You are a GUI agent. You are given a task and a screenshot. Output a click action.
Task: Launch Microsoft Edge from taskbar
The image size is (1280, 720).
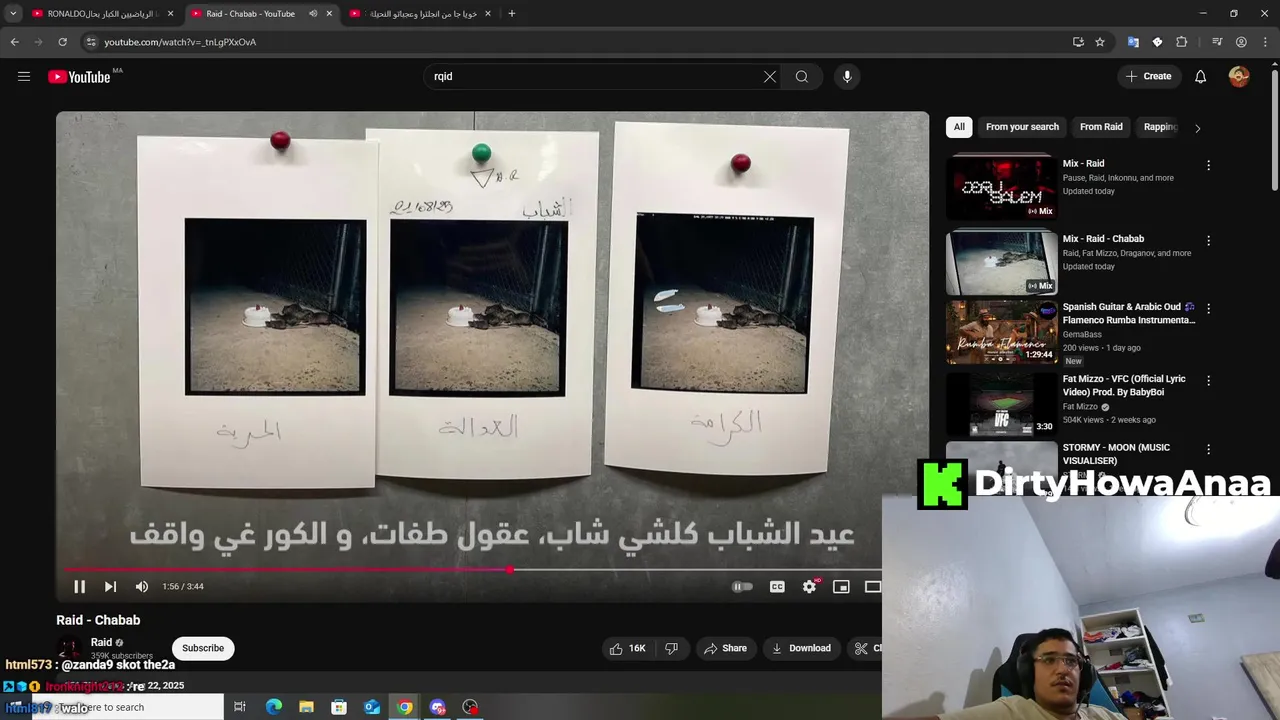pos(273,707)
